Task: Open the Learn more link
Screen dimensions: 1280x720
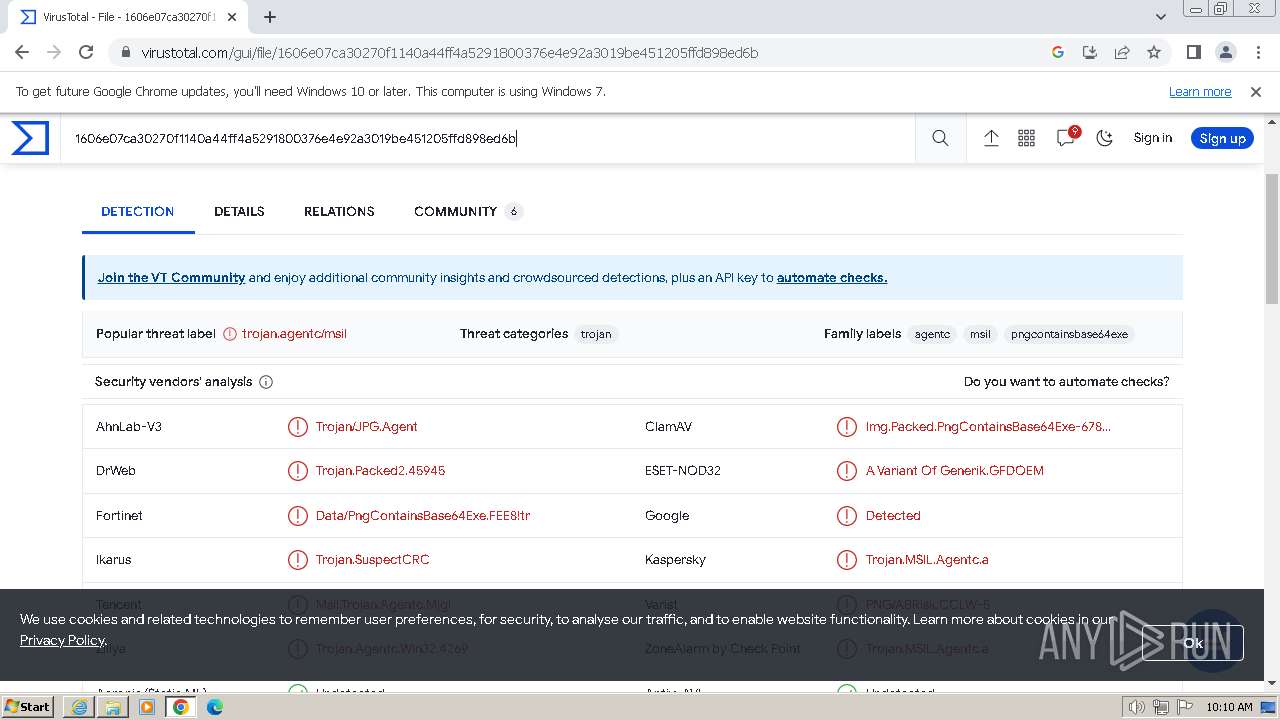Action: pos(1200,92)
